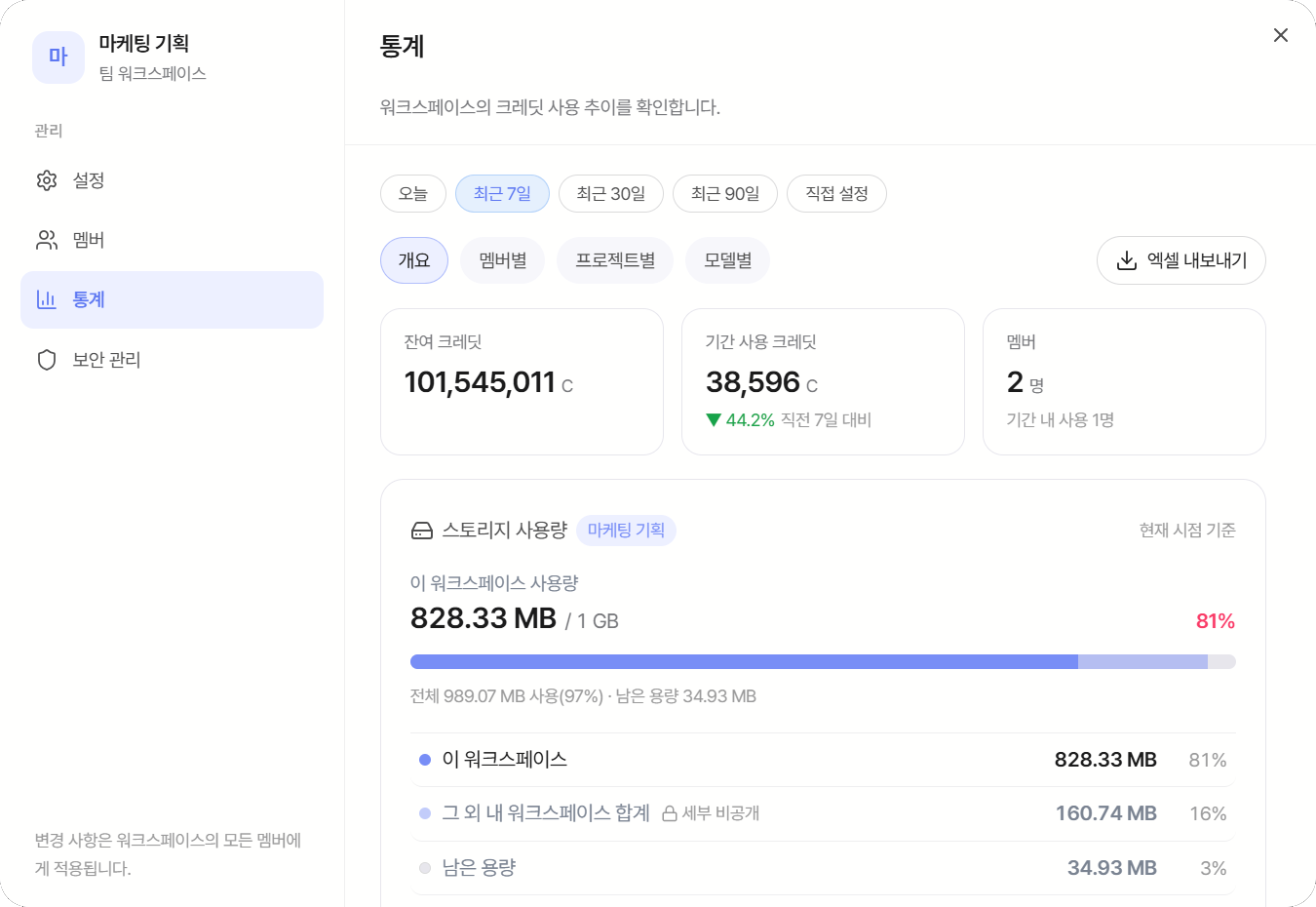Viewport: 1316px width, 907px height.
Task: Click the 마 workspace avatar icon
Action: coord(58,57)
